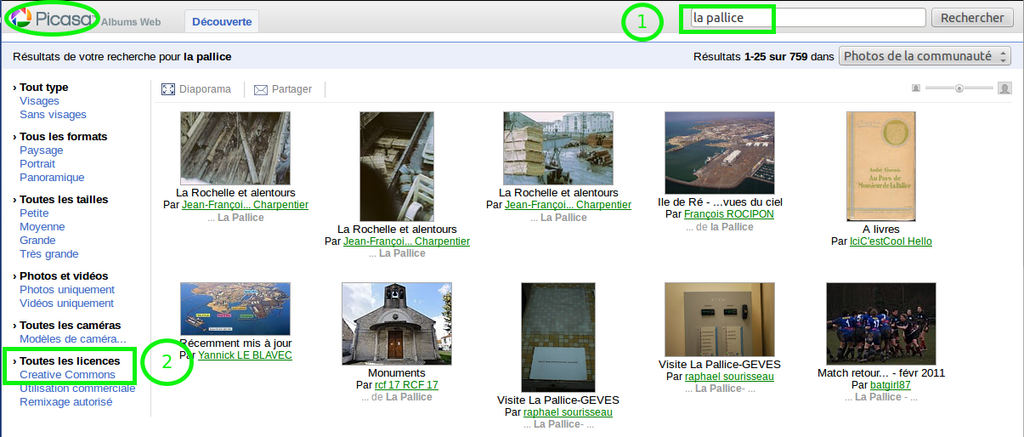Show Vidéos uniquement results
Image resolution: width=1024 pixels, height=437 pixels.
coord(67,303)
